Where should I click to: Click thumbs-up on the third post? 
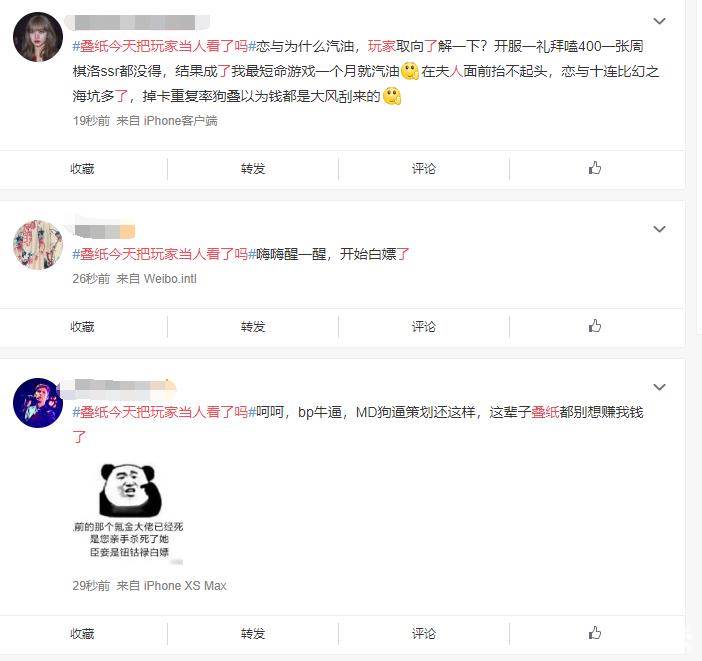pos(595,633)
